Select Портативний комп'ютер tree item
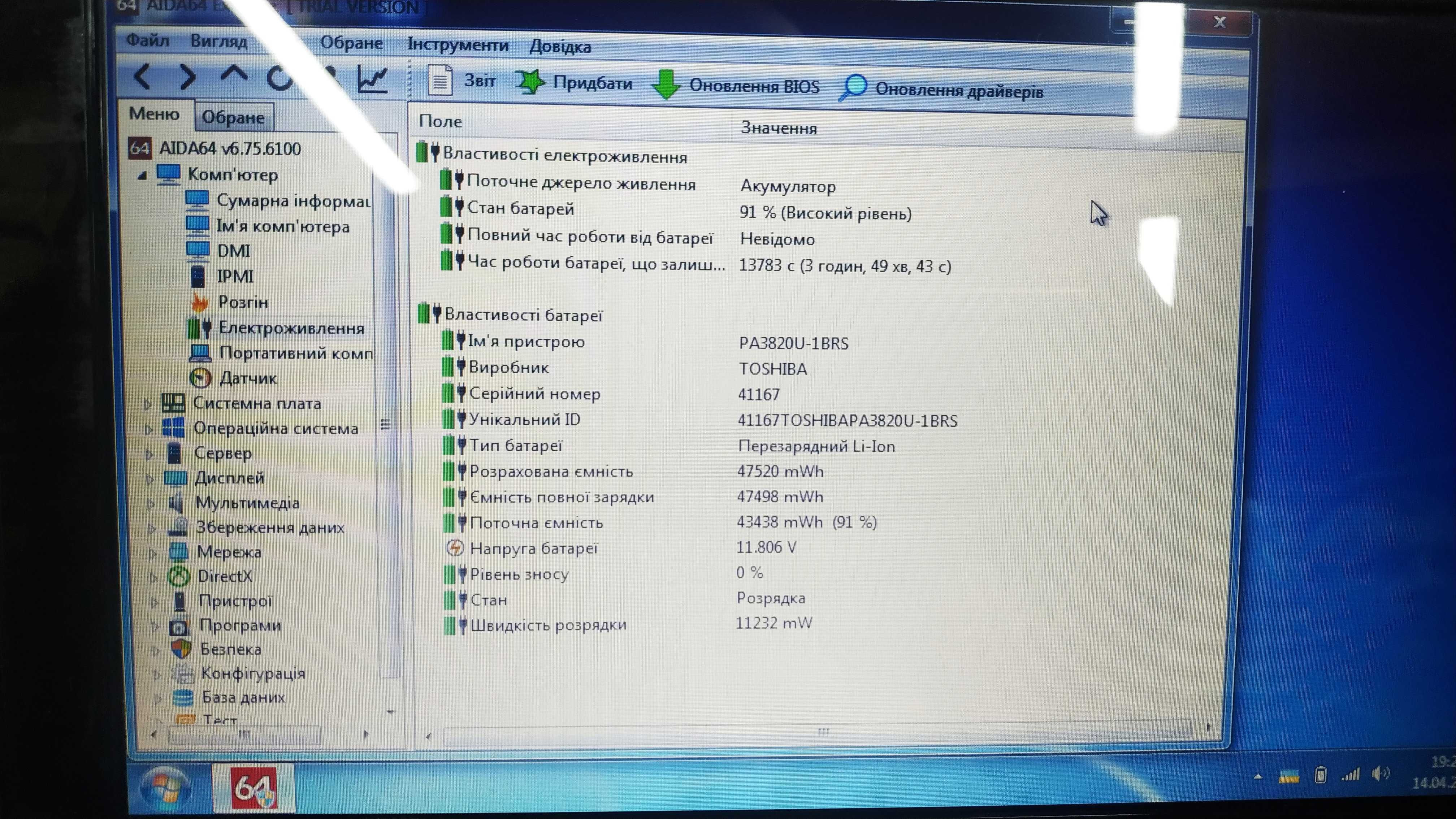 coord(281,353)
